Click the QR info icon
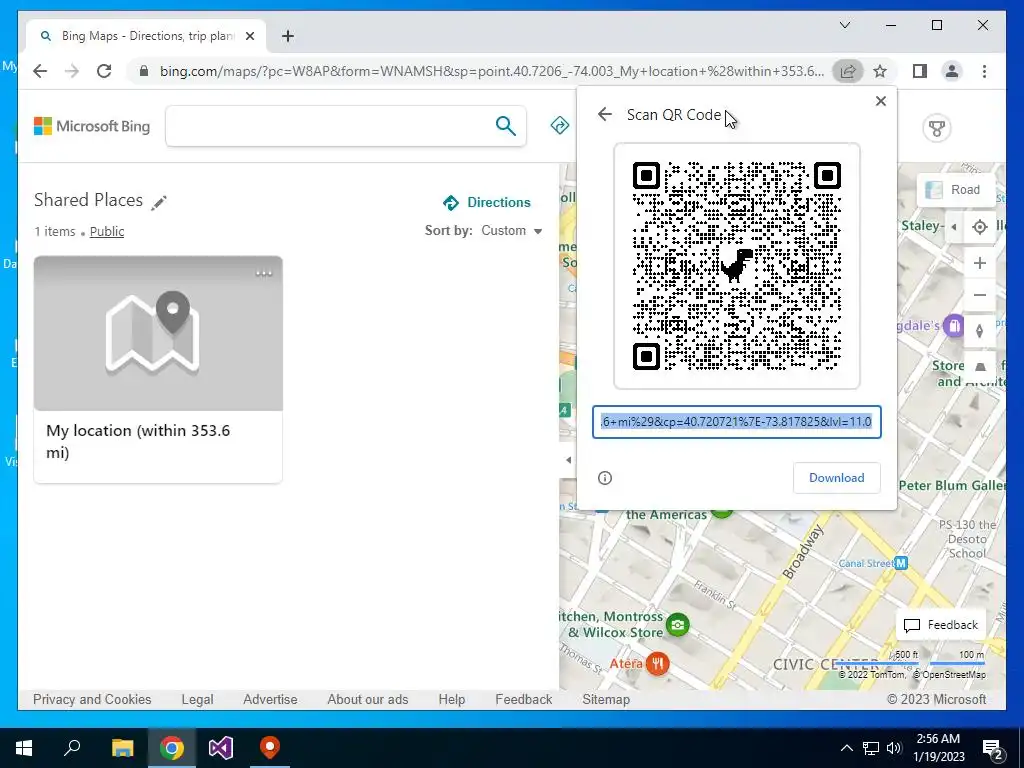The height and width of the screenshot is (768, 1024). 605,478
